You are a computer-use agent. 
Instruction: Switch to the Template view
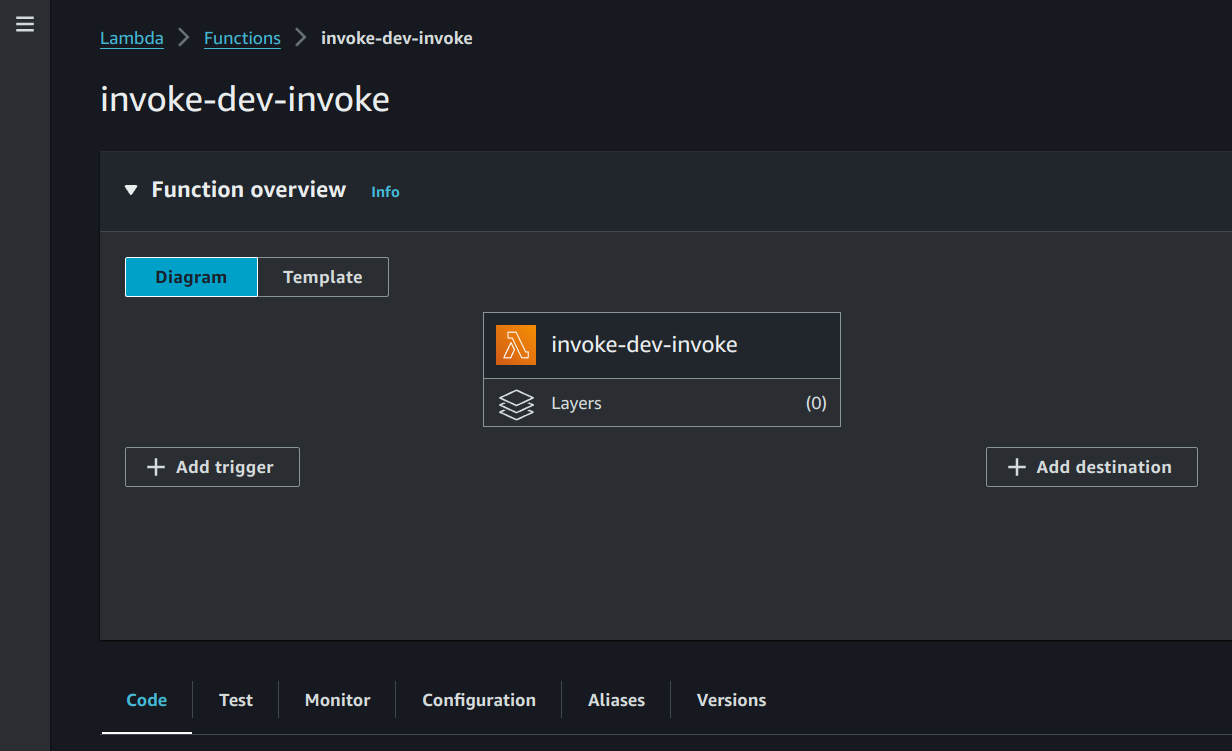pyautogui.click(x=323, y=277)
